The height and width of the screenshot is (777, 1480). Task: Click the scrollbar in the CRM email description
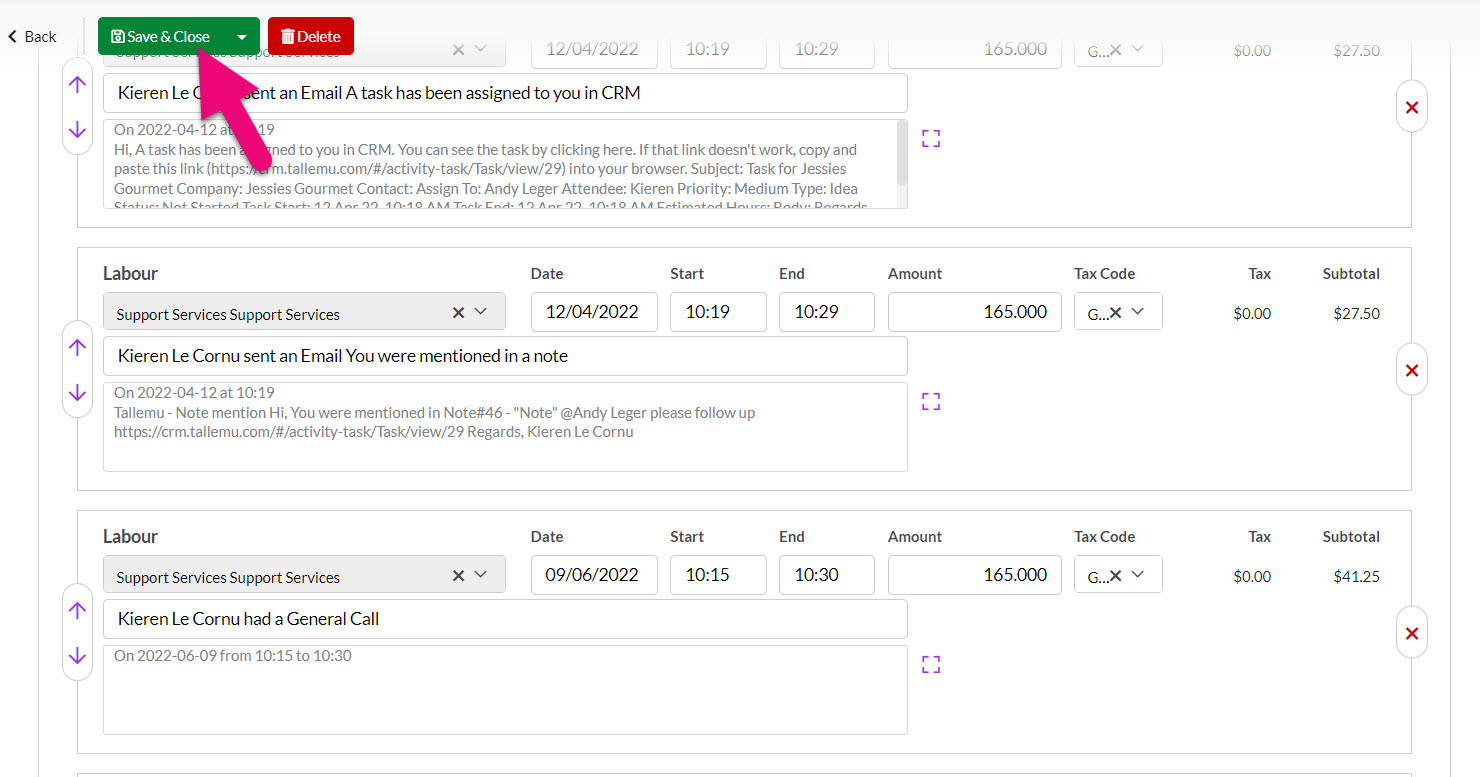coord(902,155)
